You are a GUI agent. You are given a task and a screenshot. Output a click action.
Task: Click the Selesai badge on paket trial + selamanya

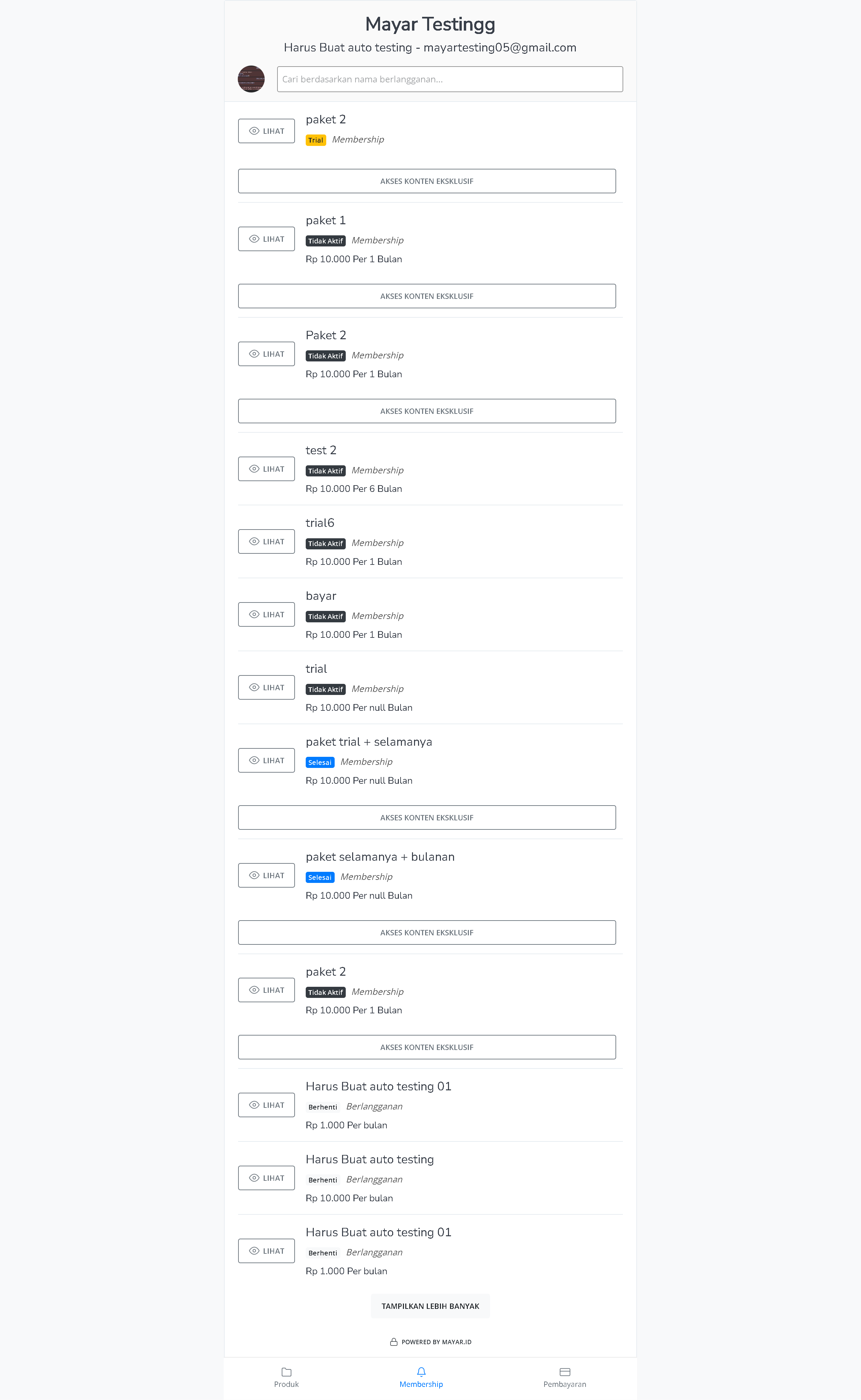pyautogui.click(x=320, y=763)
